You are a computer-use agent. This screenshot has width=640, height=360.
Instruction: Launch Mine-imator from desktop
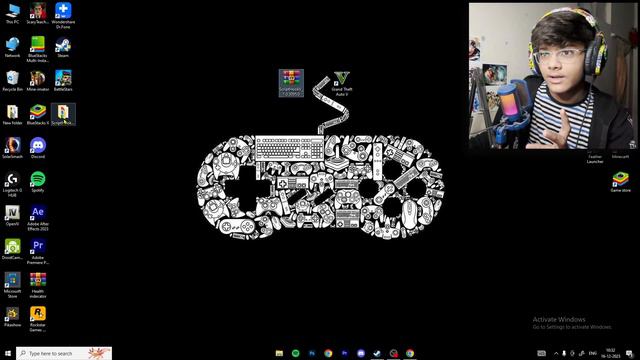coord(38,81)
